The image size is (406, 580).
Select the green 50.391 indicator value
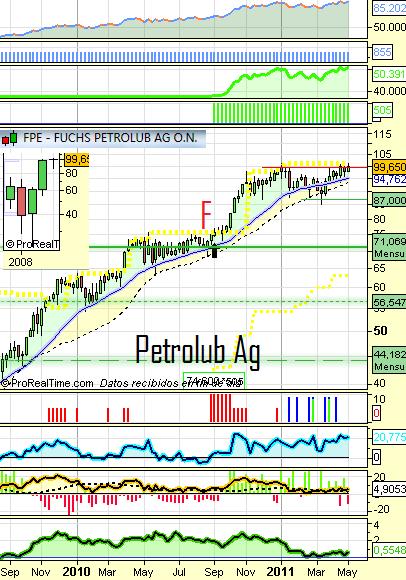click(389, 74)
